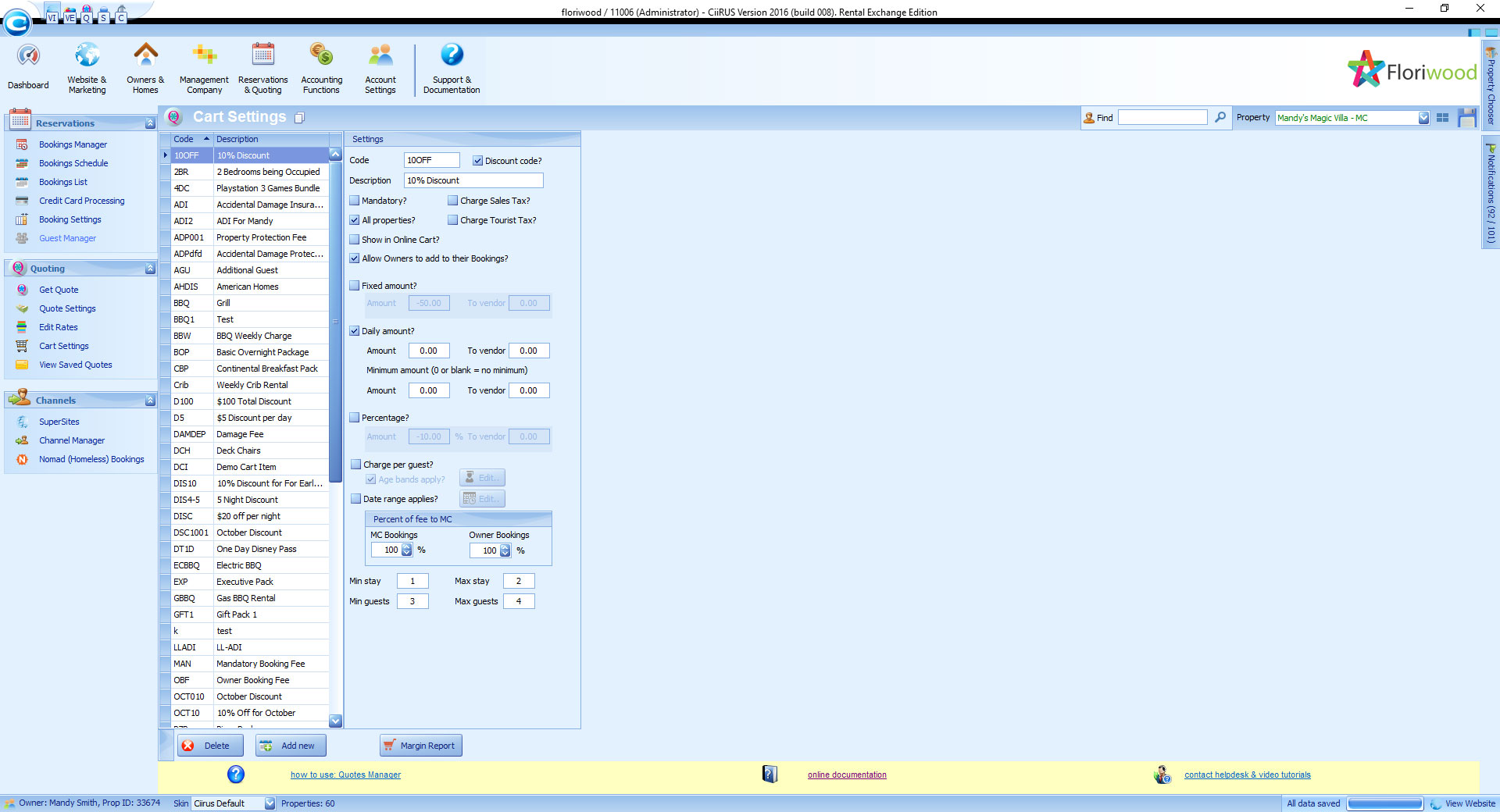
Task: Open Channel Manager in sidebar
Action: 72,440
